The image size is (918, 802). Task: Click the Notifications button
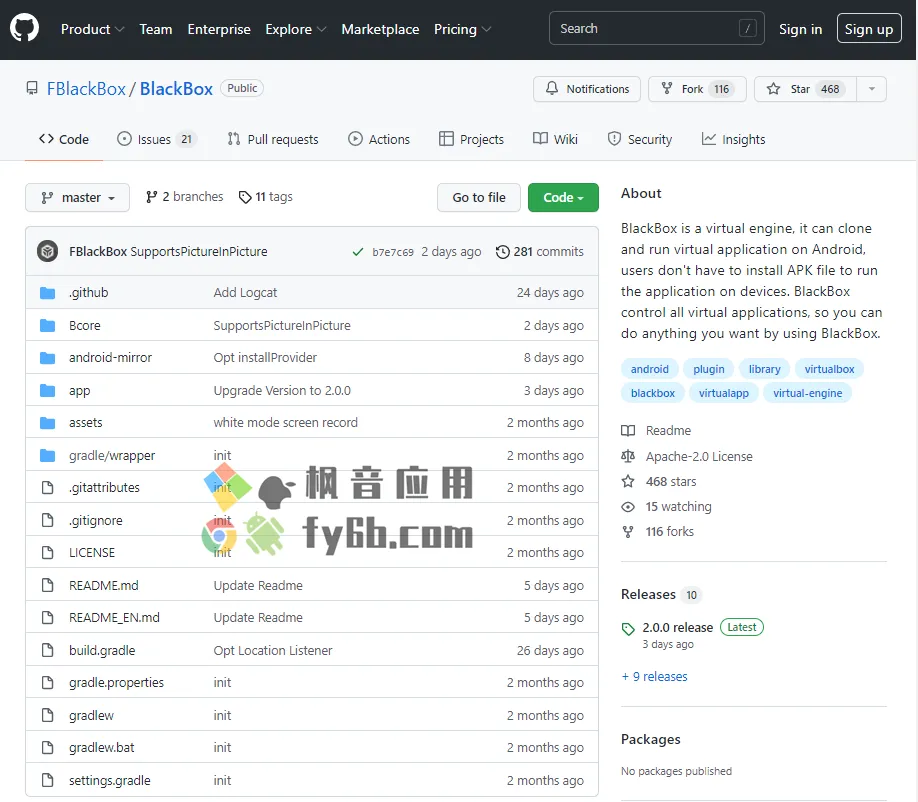[587, 89]
